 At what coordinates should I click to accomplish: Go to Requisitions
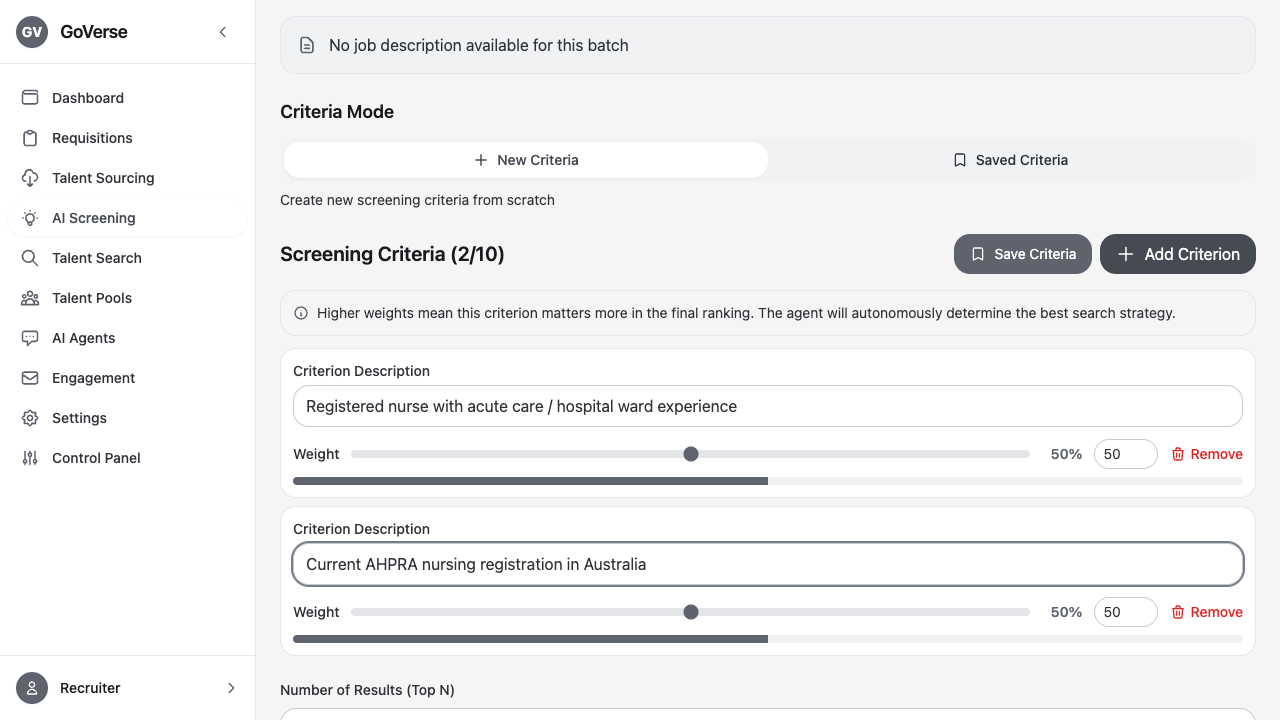tap(127, 138)
